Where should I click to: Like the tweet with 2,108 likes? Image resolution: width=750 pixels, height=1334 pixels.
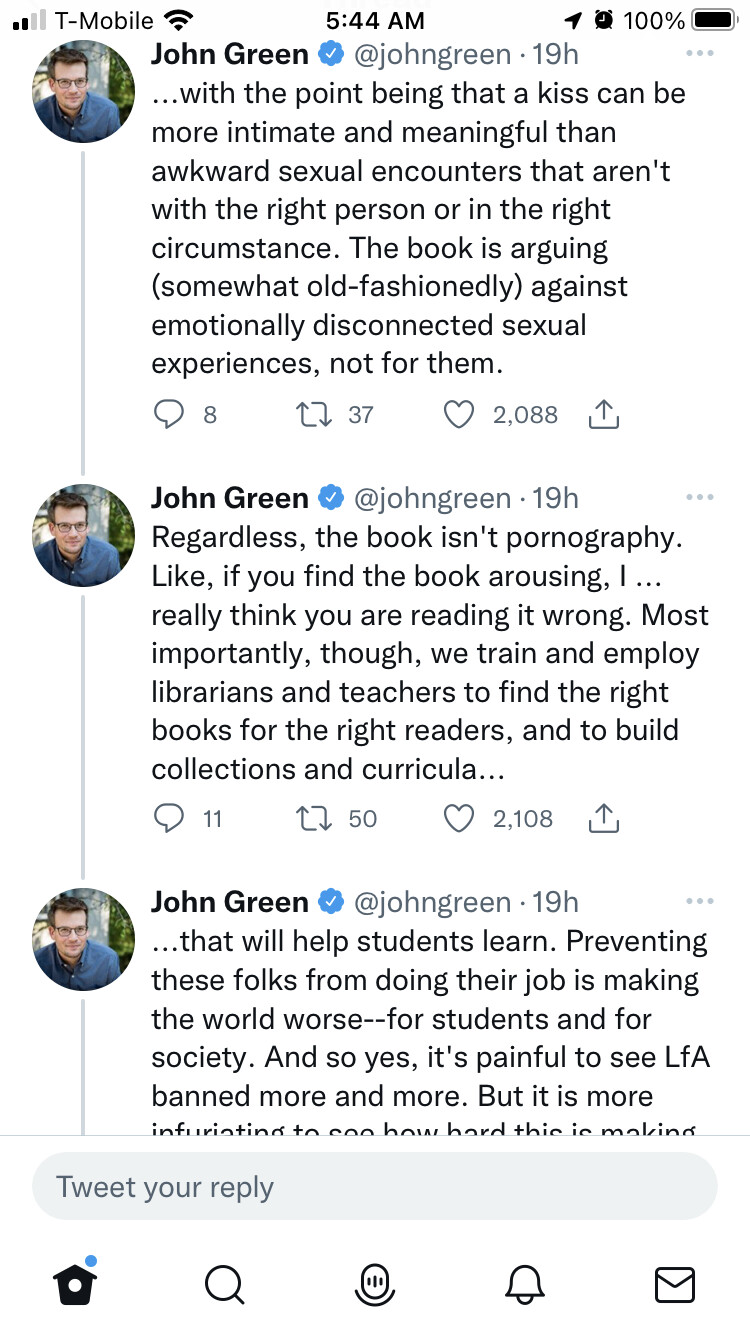tap(459, 818)
